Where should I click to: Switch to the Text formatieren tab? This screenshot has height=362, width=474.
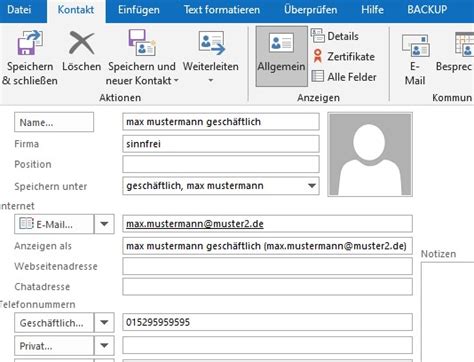tap(222, 10)
